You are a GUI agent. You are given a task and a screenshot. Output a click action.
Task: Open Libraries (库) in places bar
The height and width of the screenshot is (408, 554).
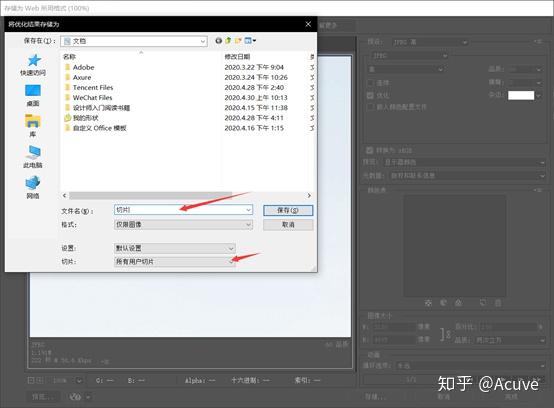[x=33, y=121]
